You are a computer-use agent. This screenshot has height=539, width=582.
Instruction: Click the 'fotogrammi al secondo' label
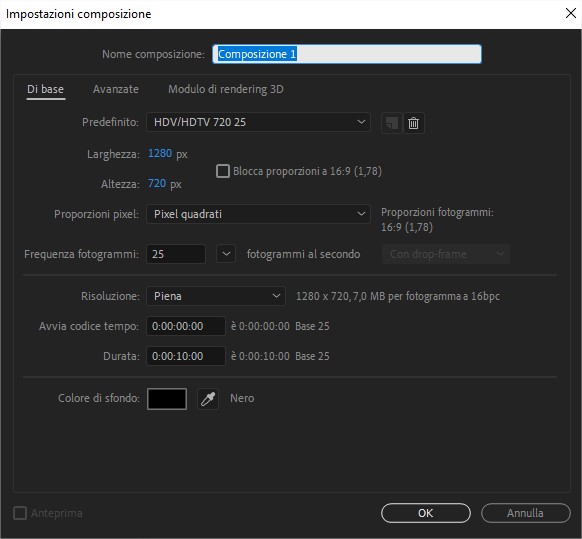(304, 254)
